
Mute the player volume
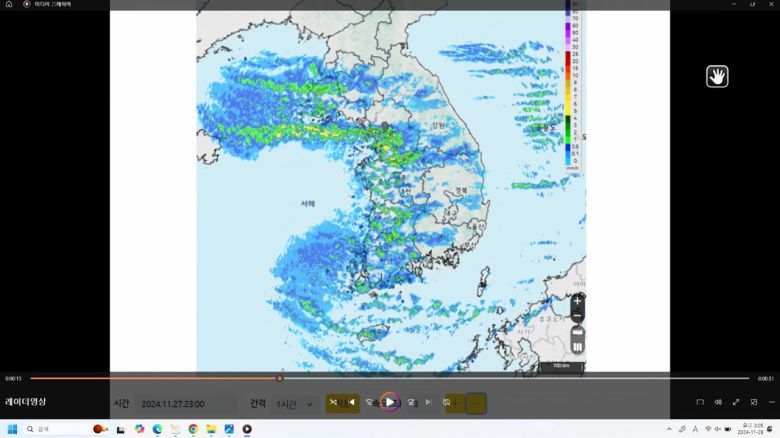(718, 402)
